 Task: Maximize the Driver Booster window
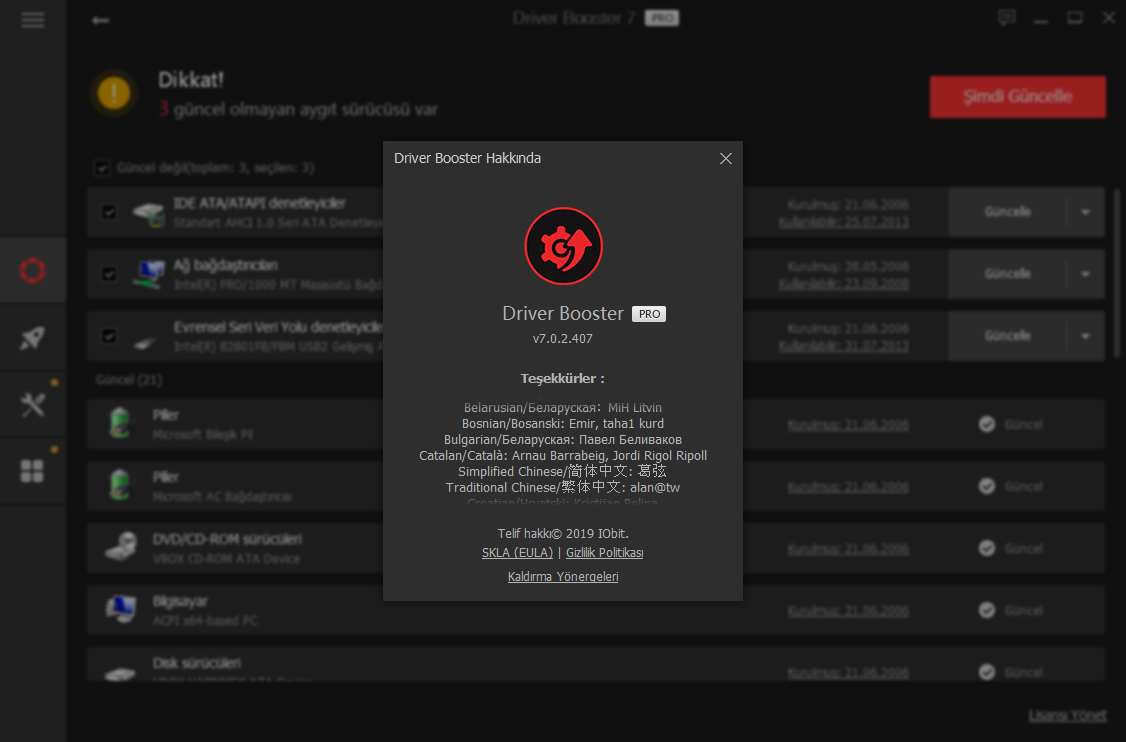coord(1074,18)
